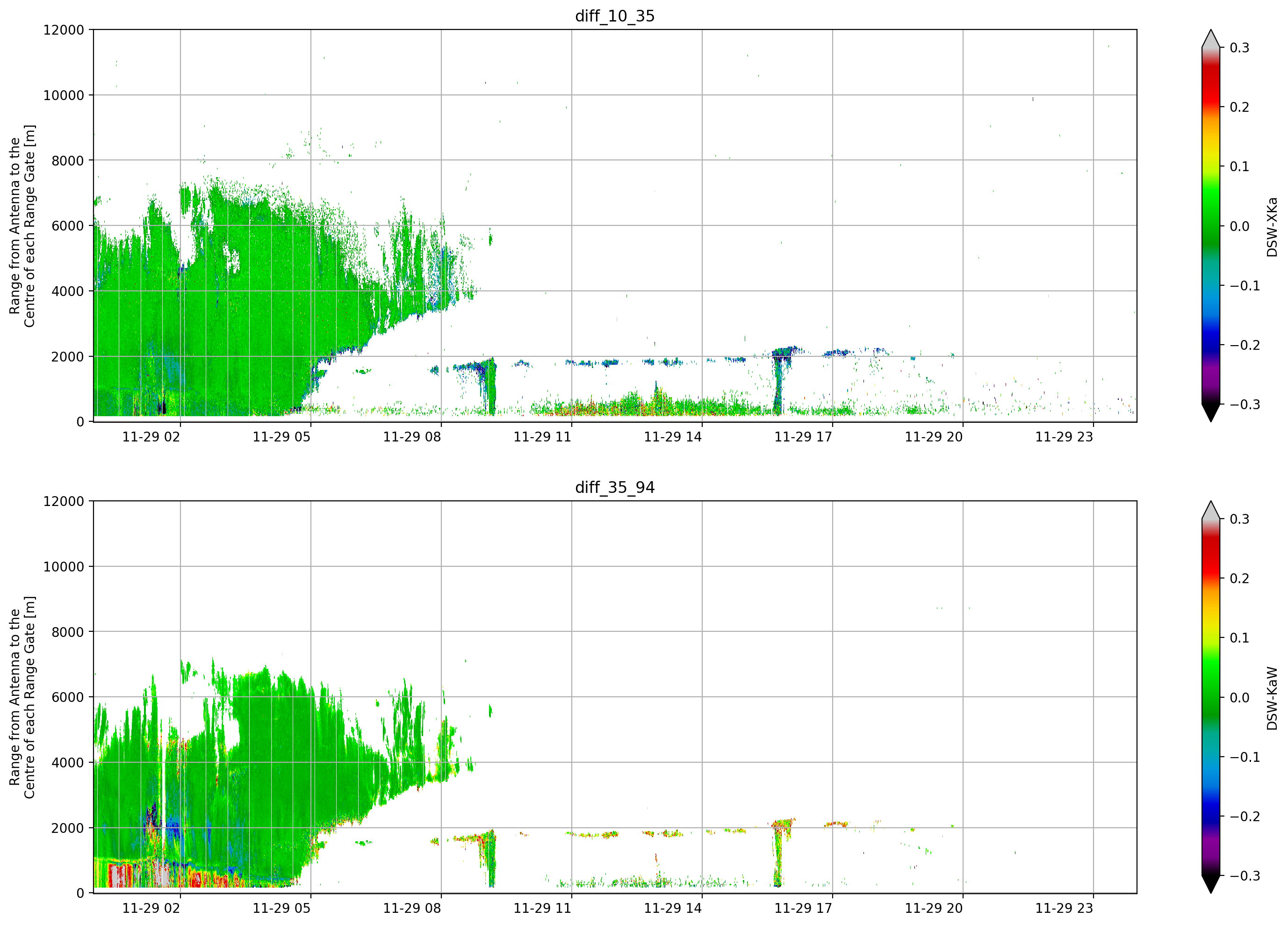
Task: Click the bottom colorbar black lower arrow
Action: 1211,884
